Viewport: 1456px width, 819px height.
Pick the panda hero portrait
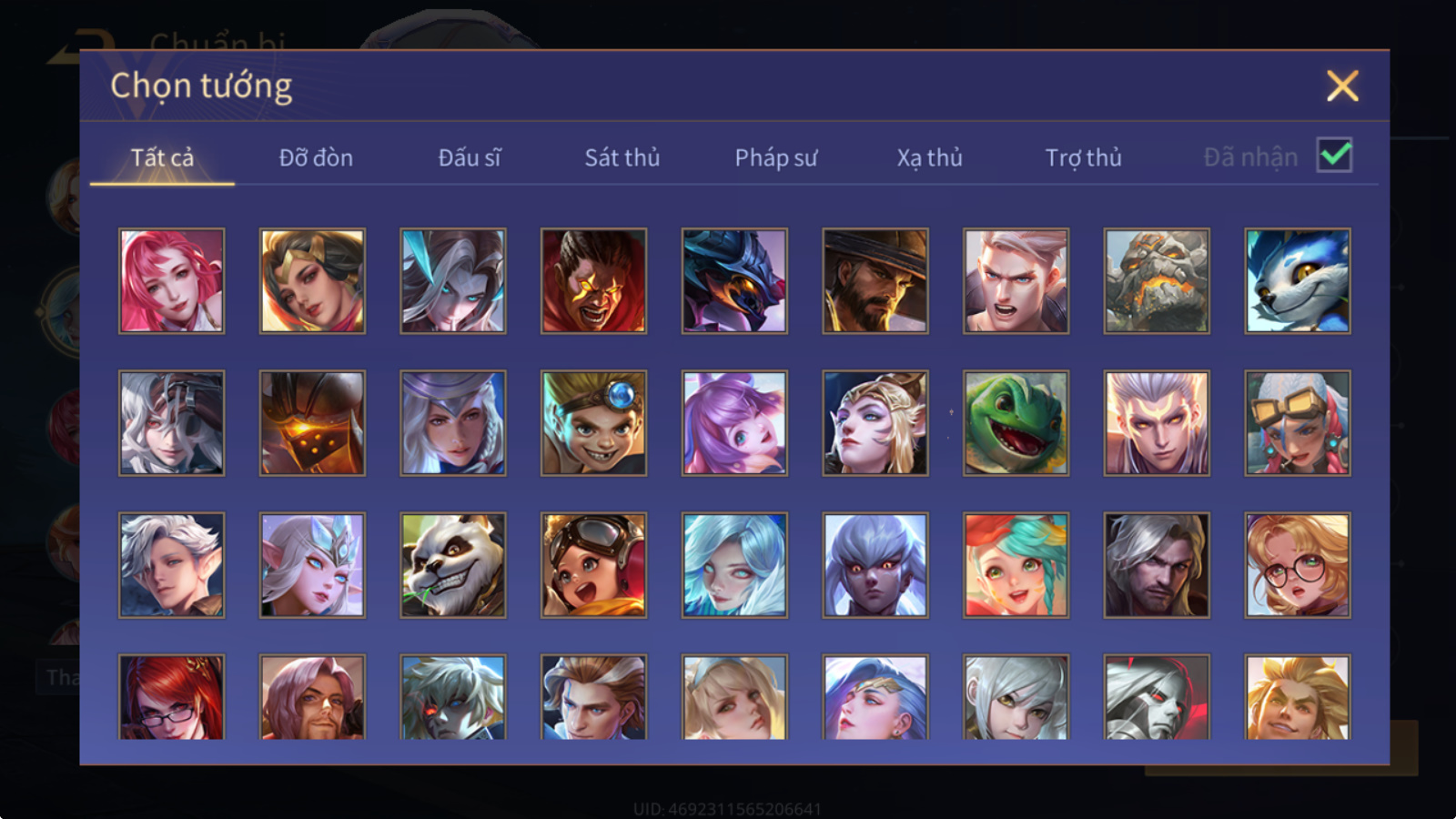(453, 565)
